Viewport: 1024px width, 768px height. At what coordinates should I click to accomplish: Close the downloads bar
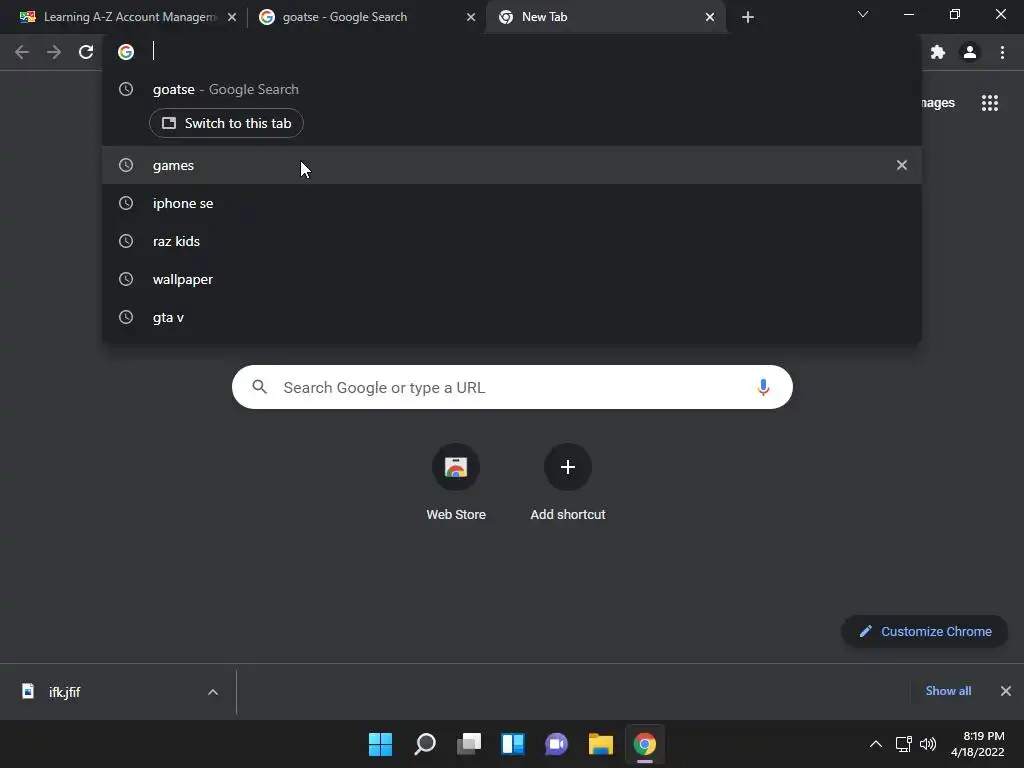tap(1006, 691)
